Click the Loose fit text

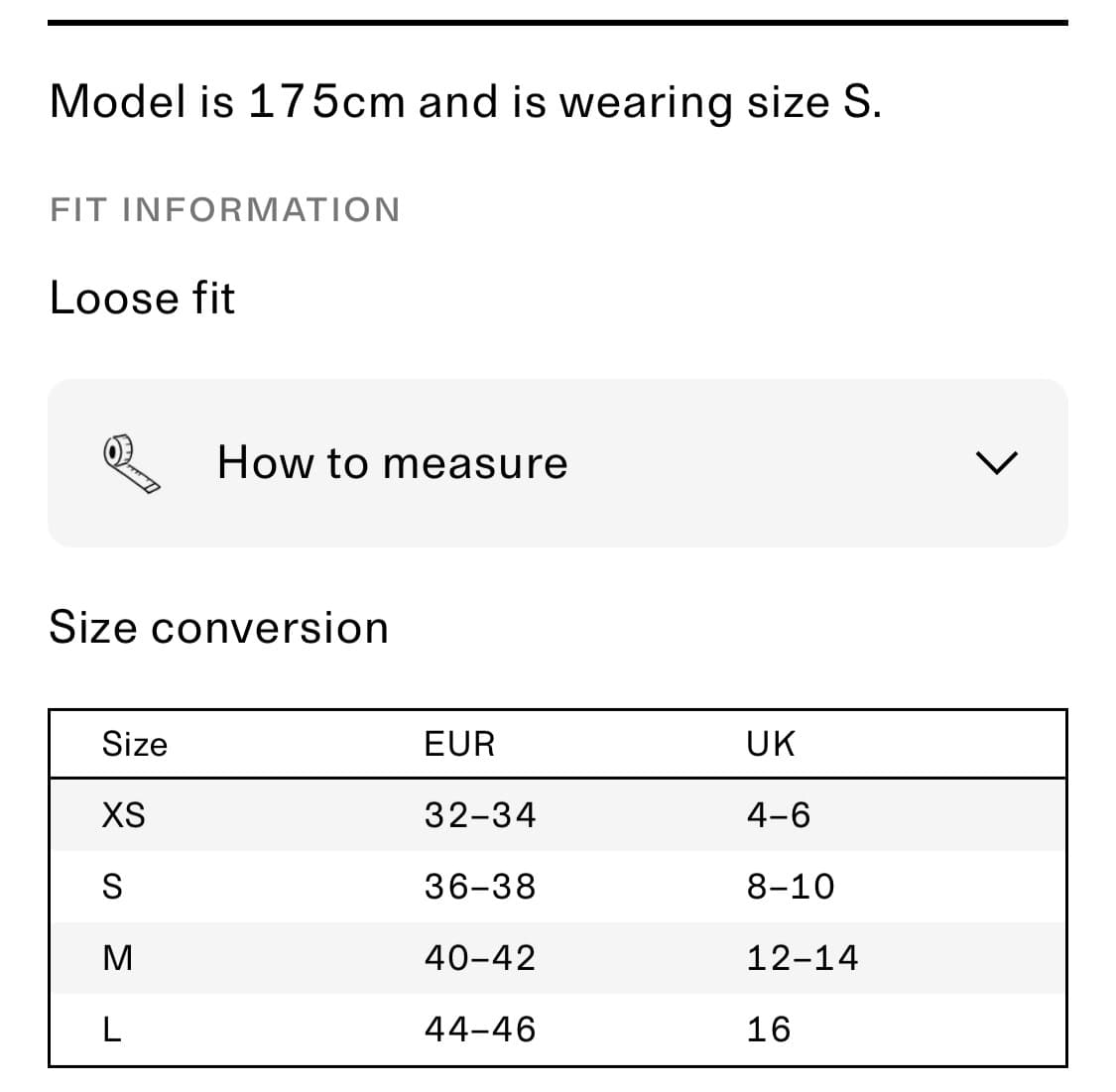coord(142,299)
